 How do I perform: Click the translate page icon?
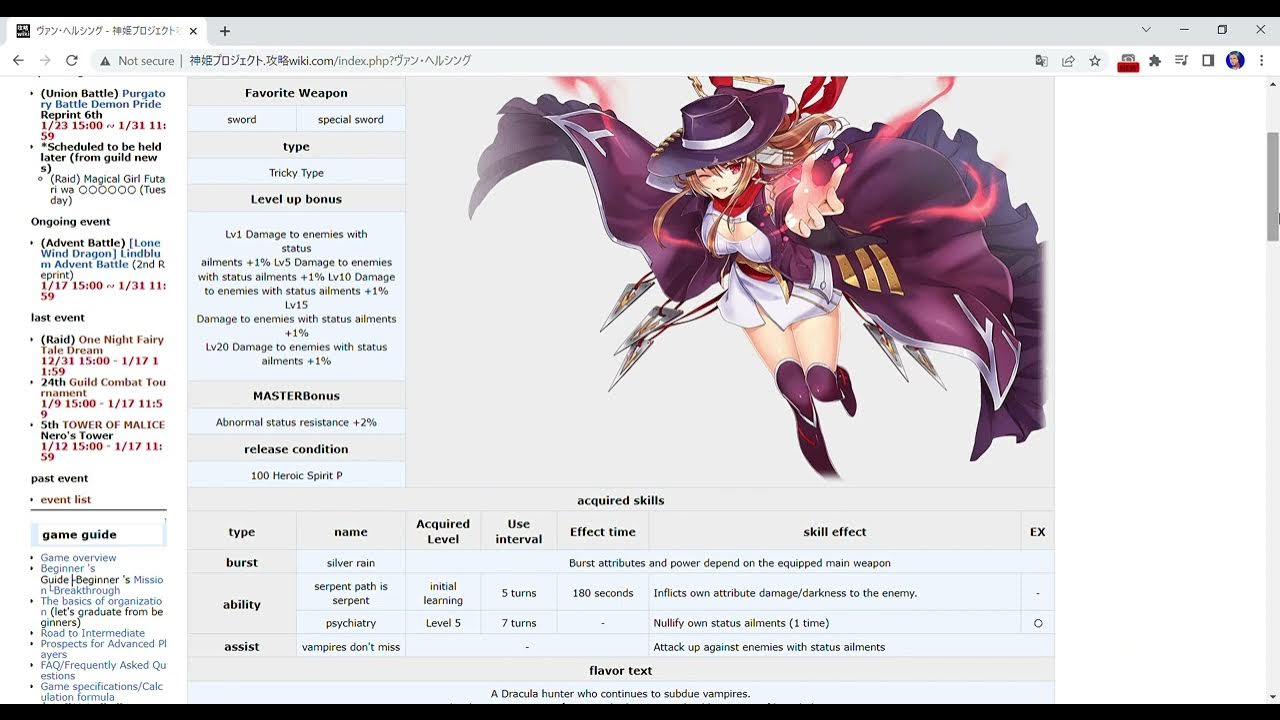point(1041,61)
